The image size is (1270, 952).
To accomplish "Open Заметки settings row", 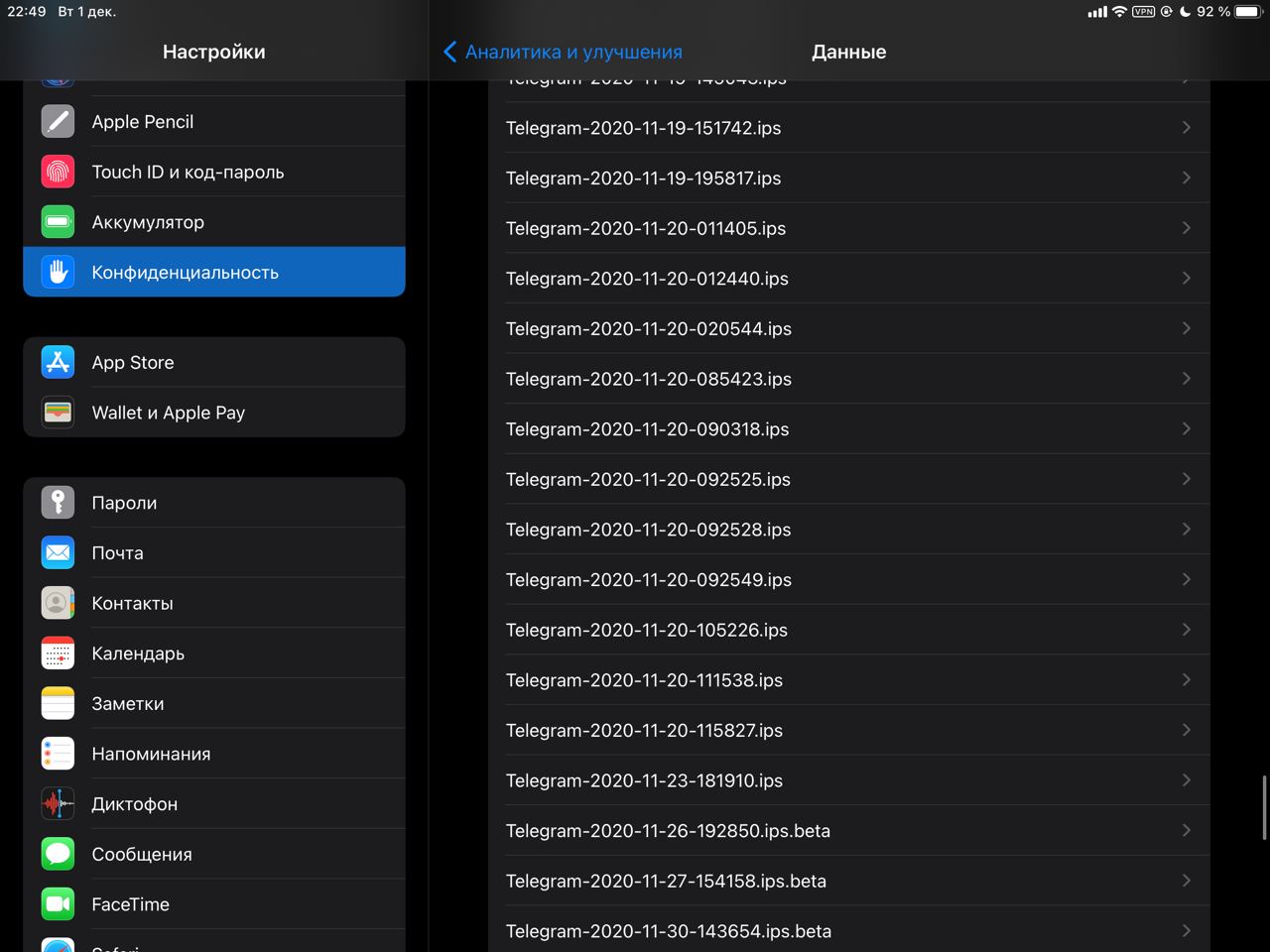I will tap(214, 703).
